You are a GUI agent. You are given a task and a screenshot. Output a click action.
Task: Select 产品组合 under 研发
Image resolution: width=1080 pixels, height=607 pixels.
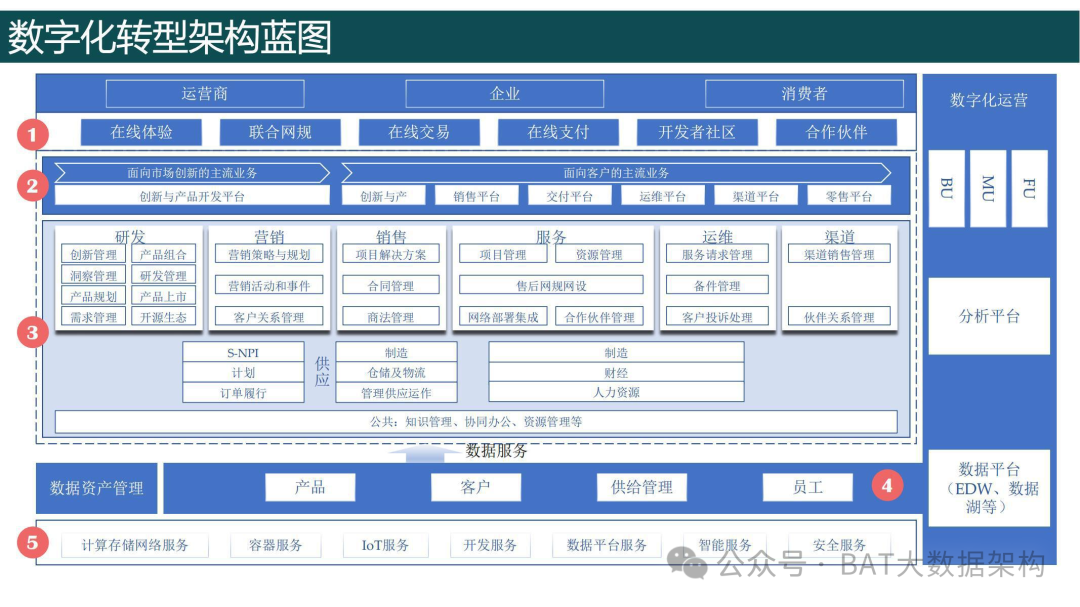coord(163,254)
